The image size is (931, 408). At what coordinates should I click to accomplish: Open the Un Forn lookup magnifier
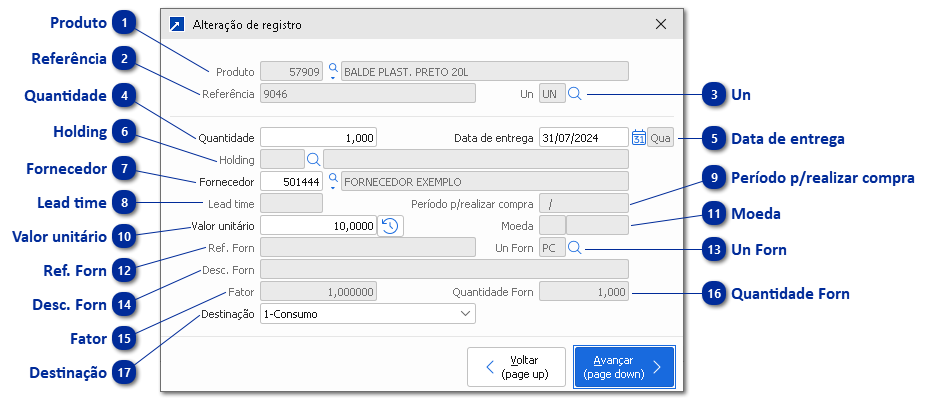575,248
